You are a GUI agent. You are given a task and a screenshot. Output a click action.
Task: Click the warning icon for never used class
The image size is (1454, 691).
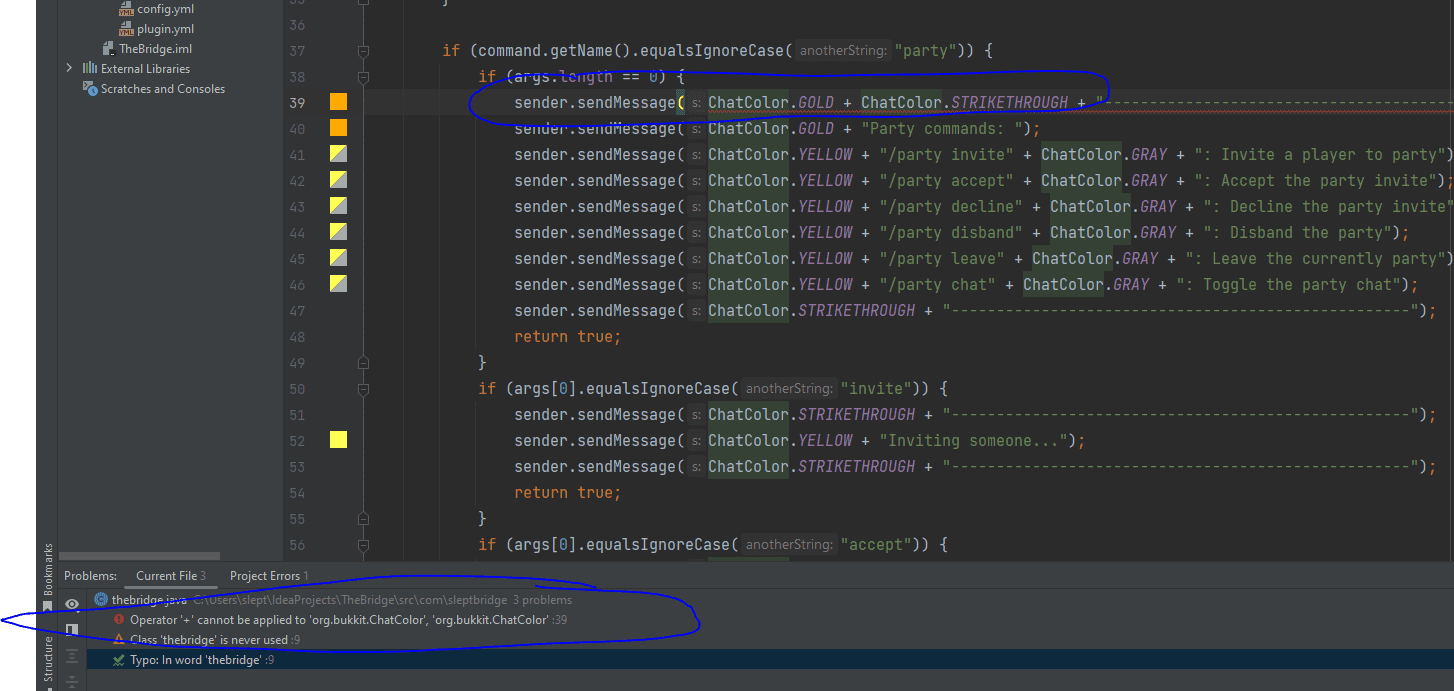click(119, 640)
